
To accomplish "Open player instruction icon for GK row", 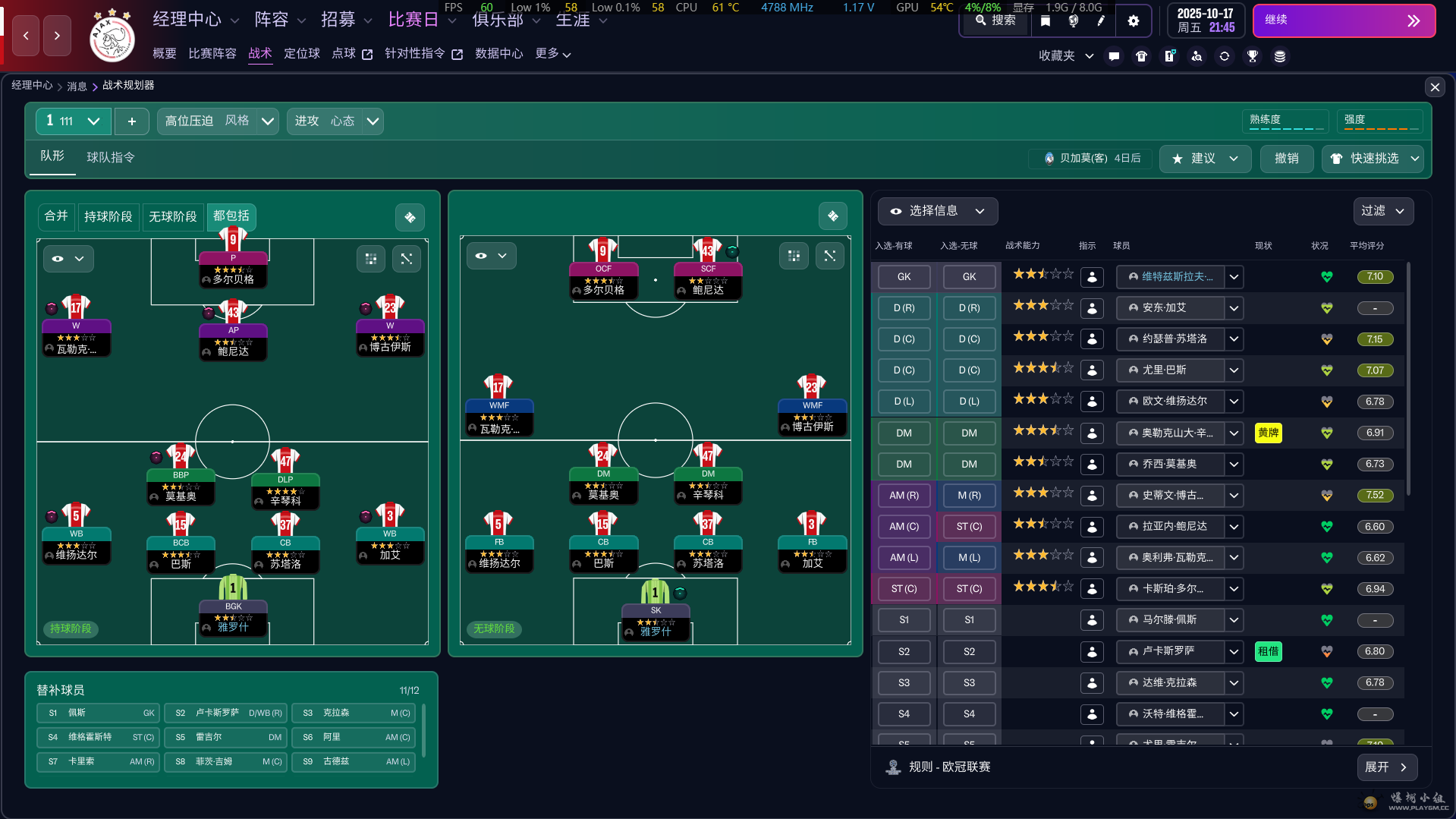I will point(1092,277).
